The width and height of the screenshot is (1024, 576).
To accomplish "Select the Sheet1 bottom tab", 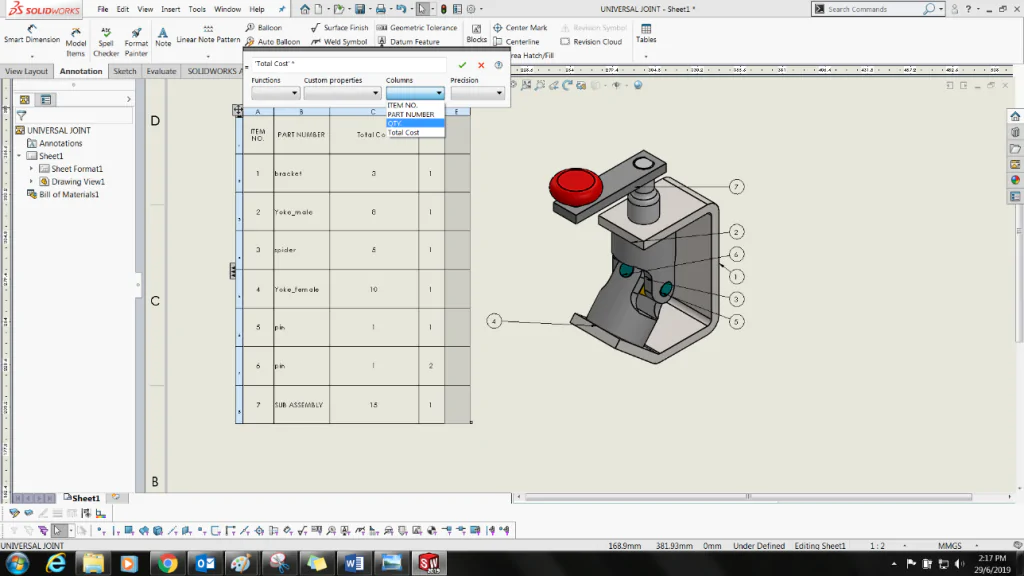I will 82,498.
